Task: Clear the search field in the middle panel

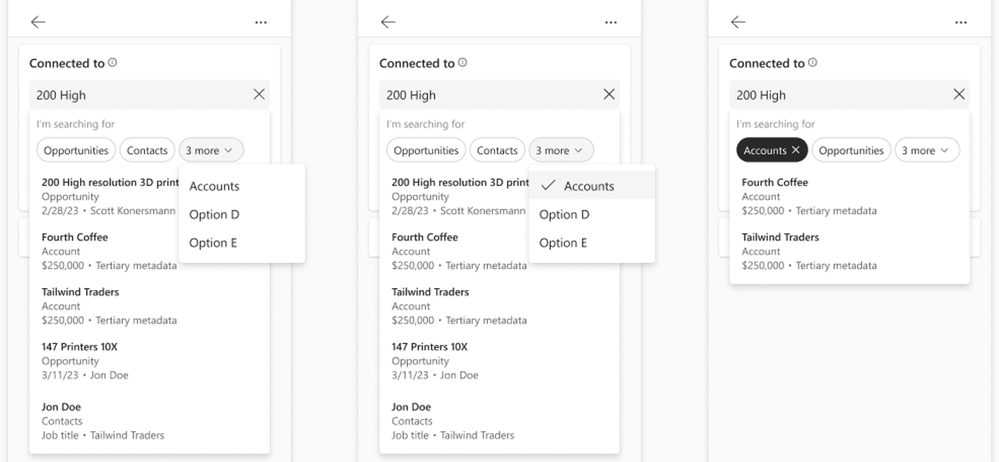Action: (609, 94)
